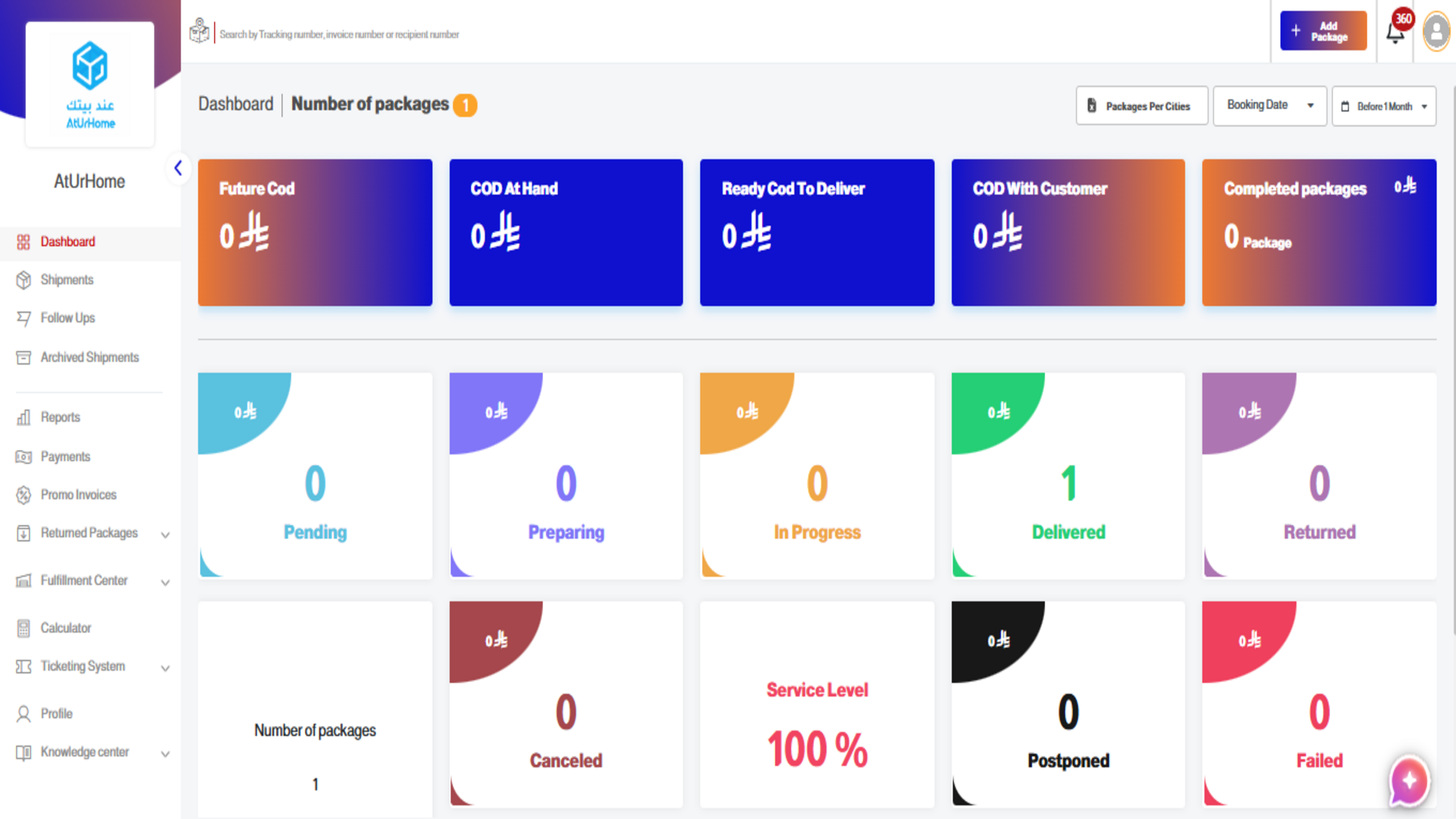Open the Before 1 Month dropdown
The image size is (1456, 819).
pos(1383,106)
